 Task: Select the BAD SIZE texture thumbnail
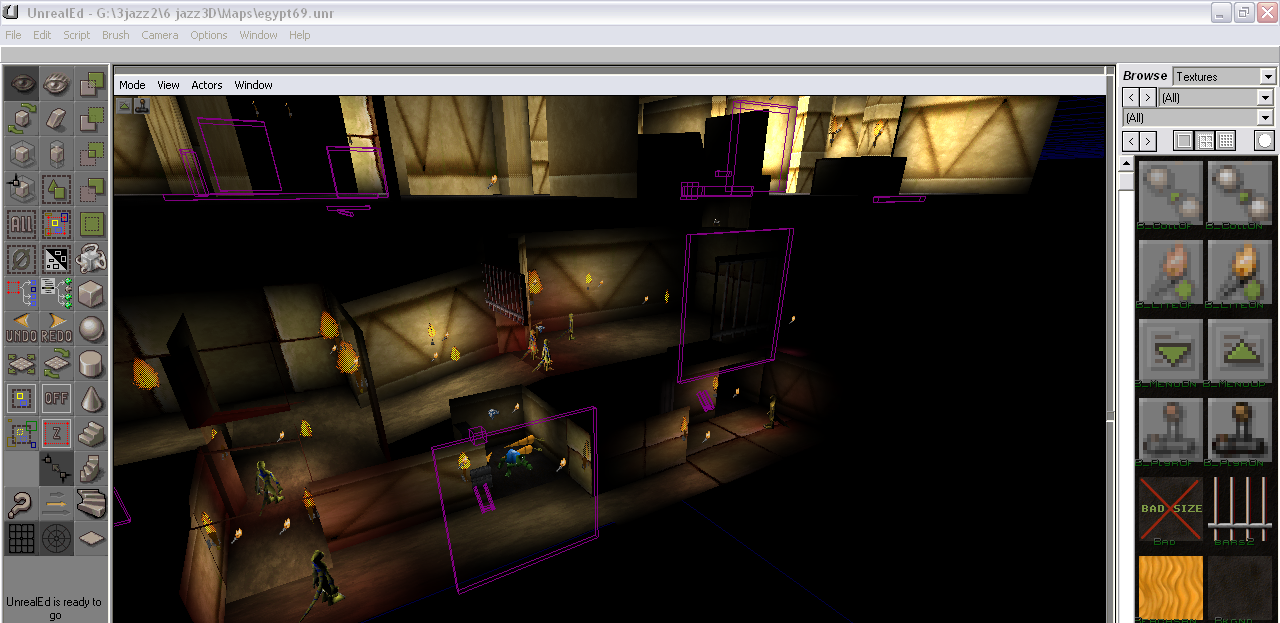point(1171,510)
